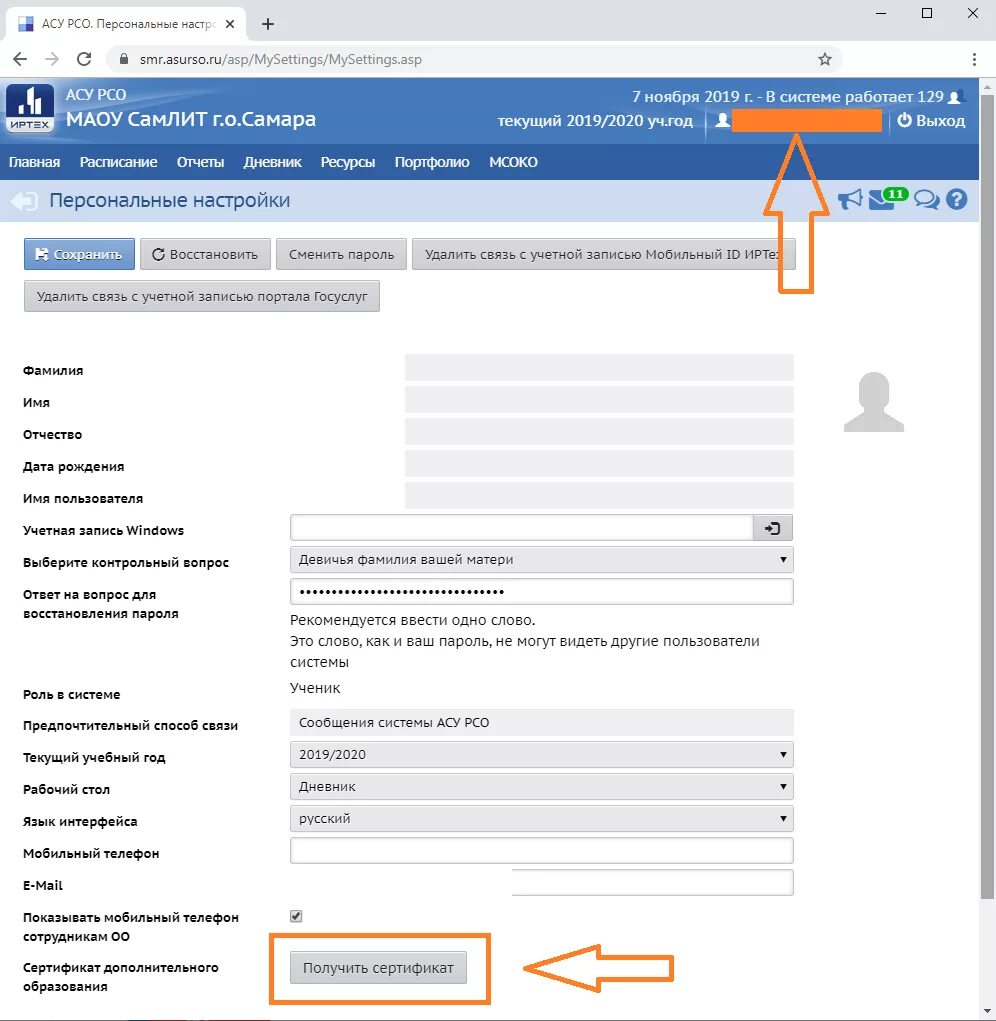Reload the page with refresh icon

coord(84,59)
